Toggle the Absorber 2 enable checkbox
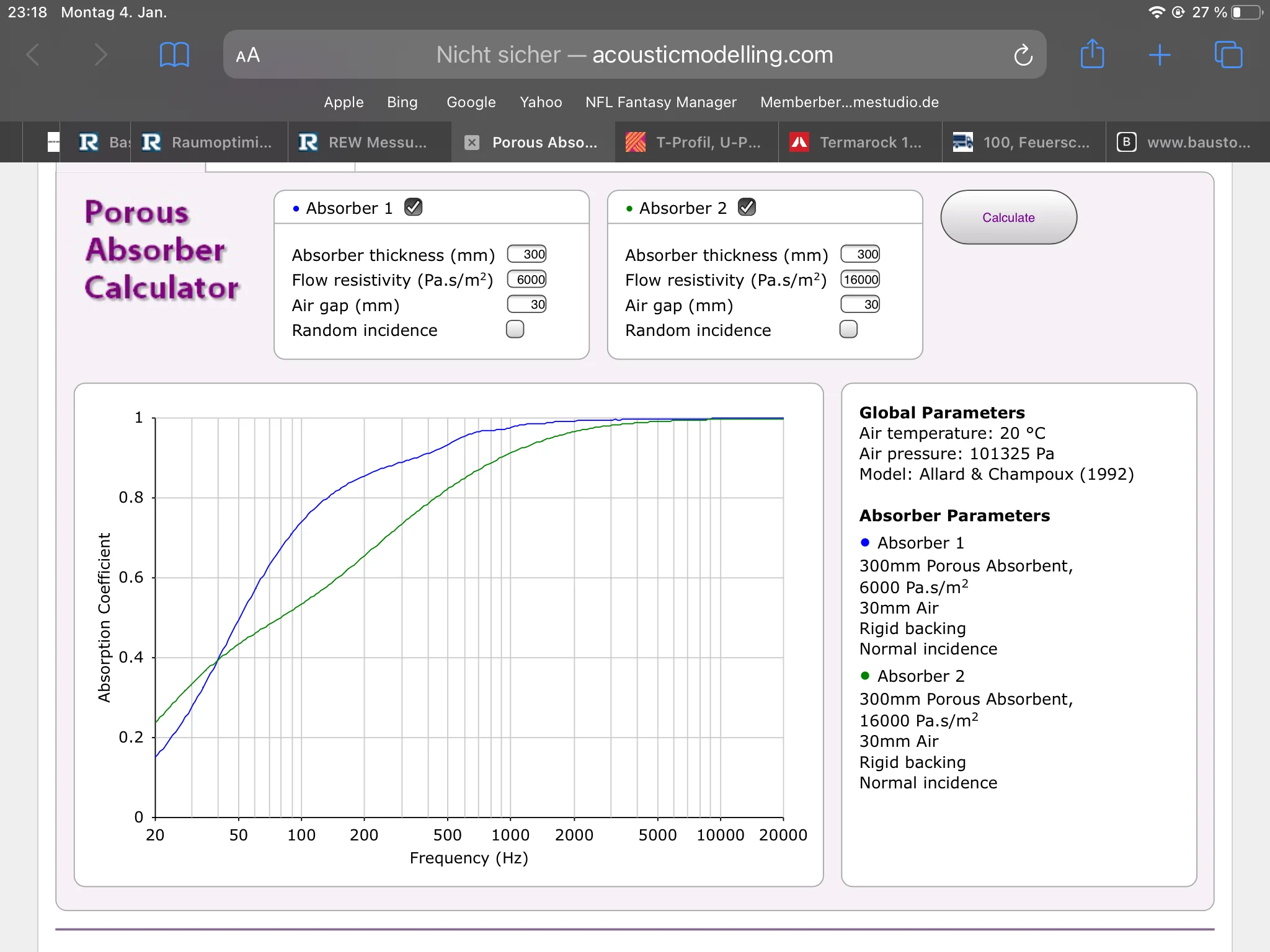 point(747,207)
